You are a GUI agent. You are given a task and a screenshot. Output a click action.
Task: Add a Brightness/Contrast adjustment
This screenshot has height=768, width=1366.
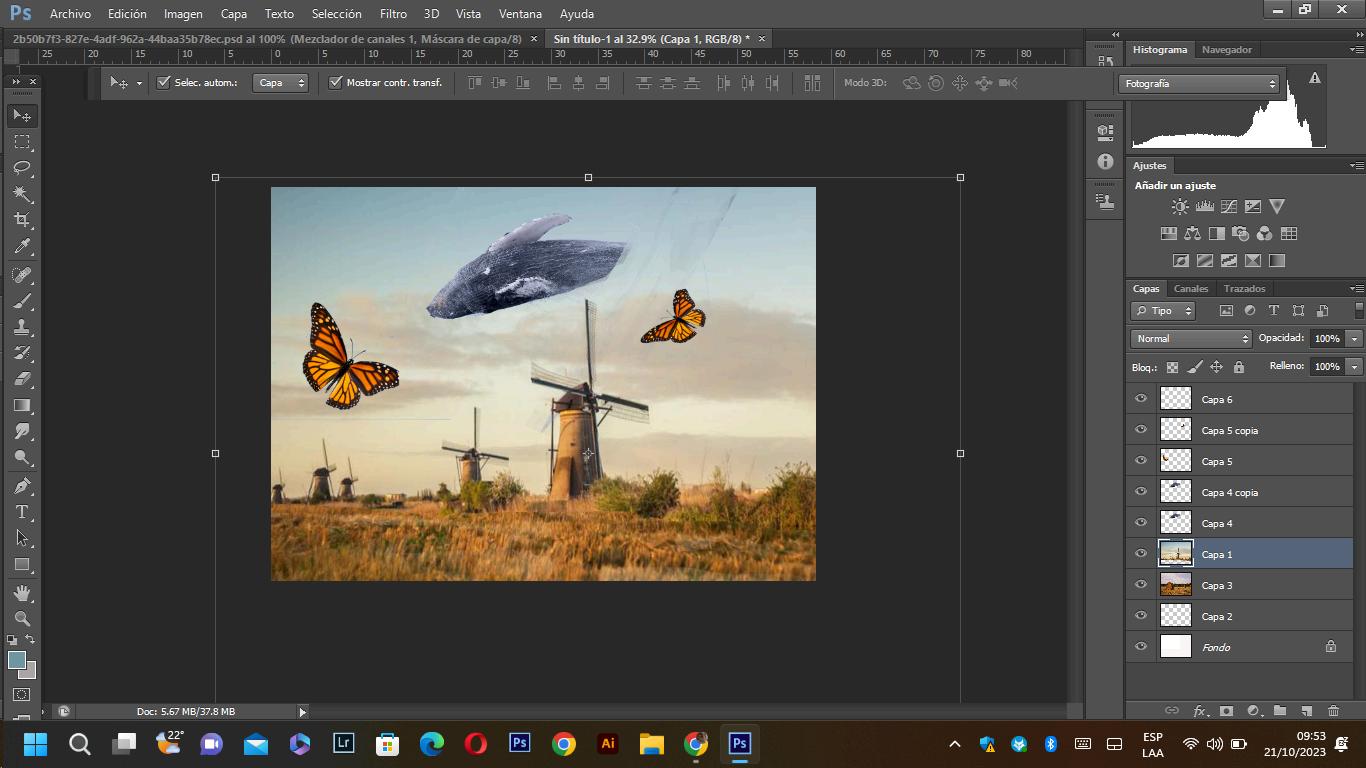click(1180, 206)
